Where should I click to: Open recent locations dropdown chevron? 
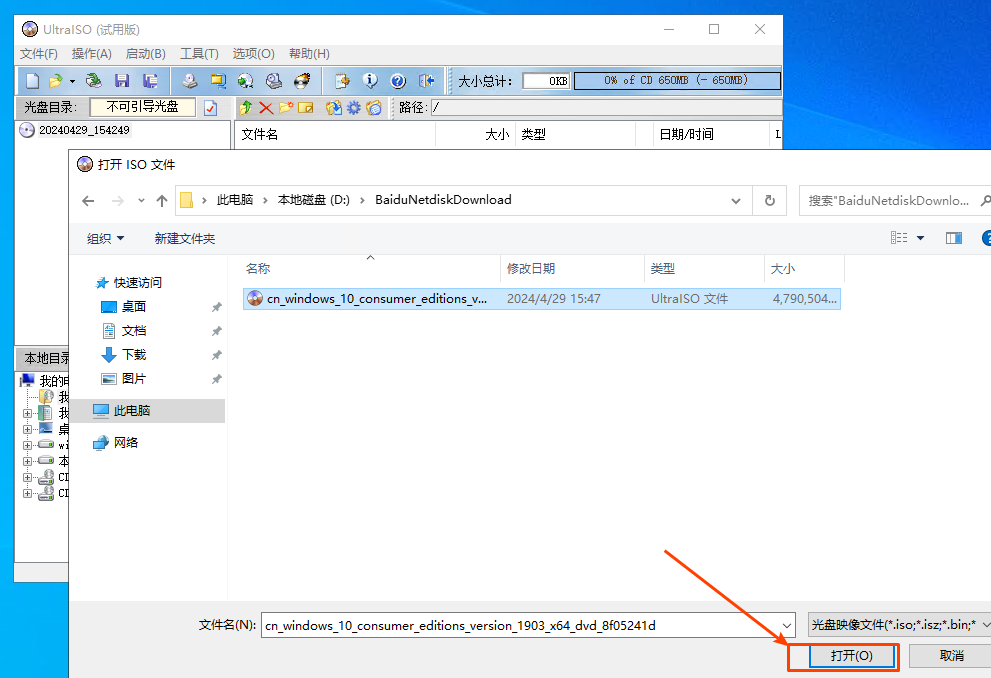(x=141, y=201)
